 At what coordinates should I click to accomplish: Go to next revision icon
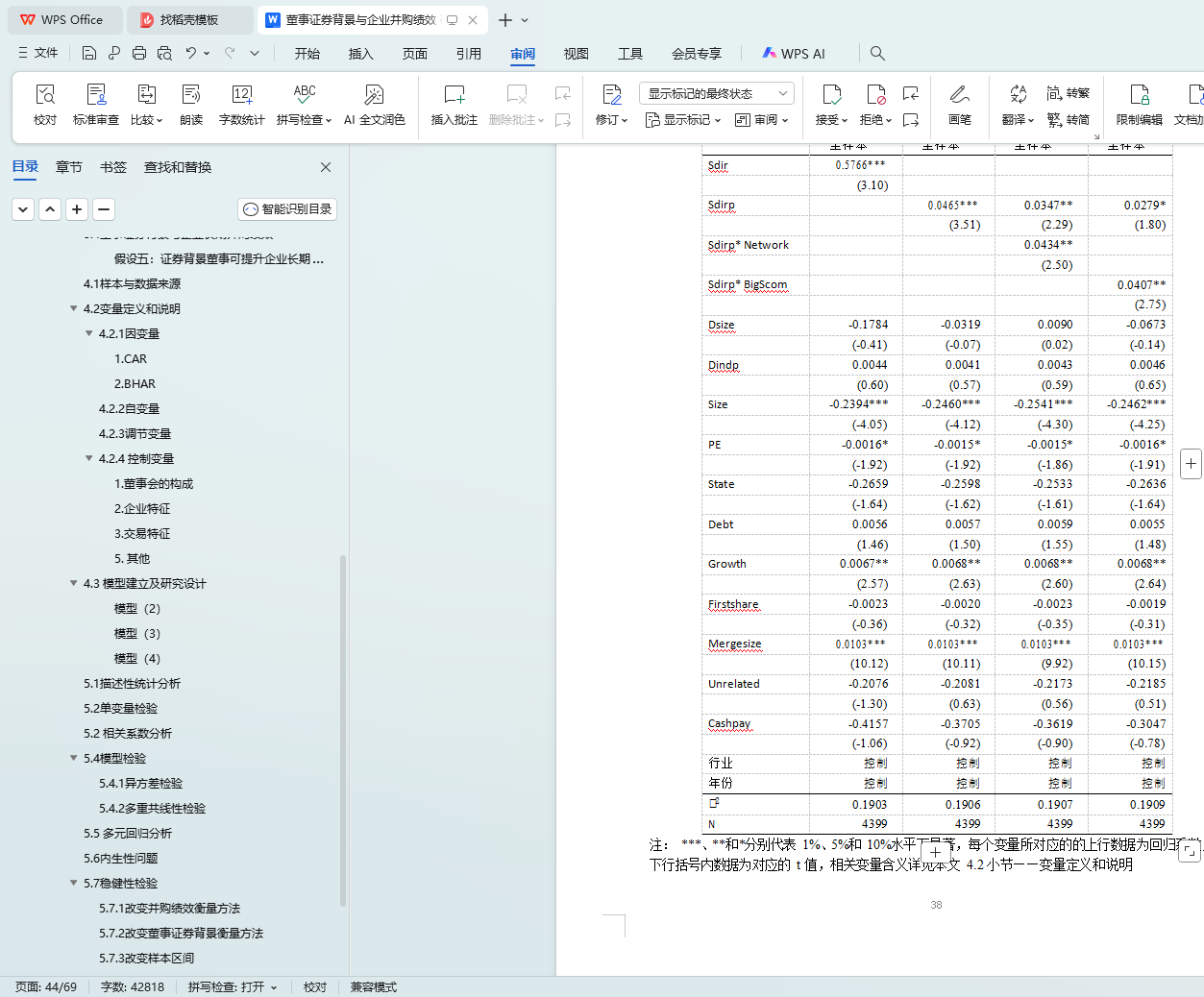coord(911,120)
